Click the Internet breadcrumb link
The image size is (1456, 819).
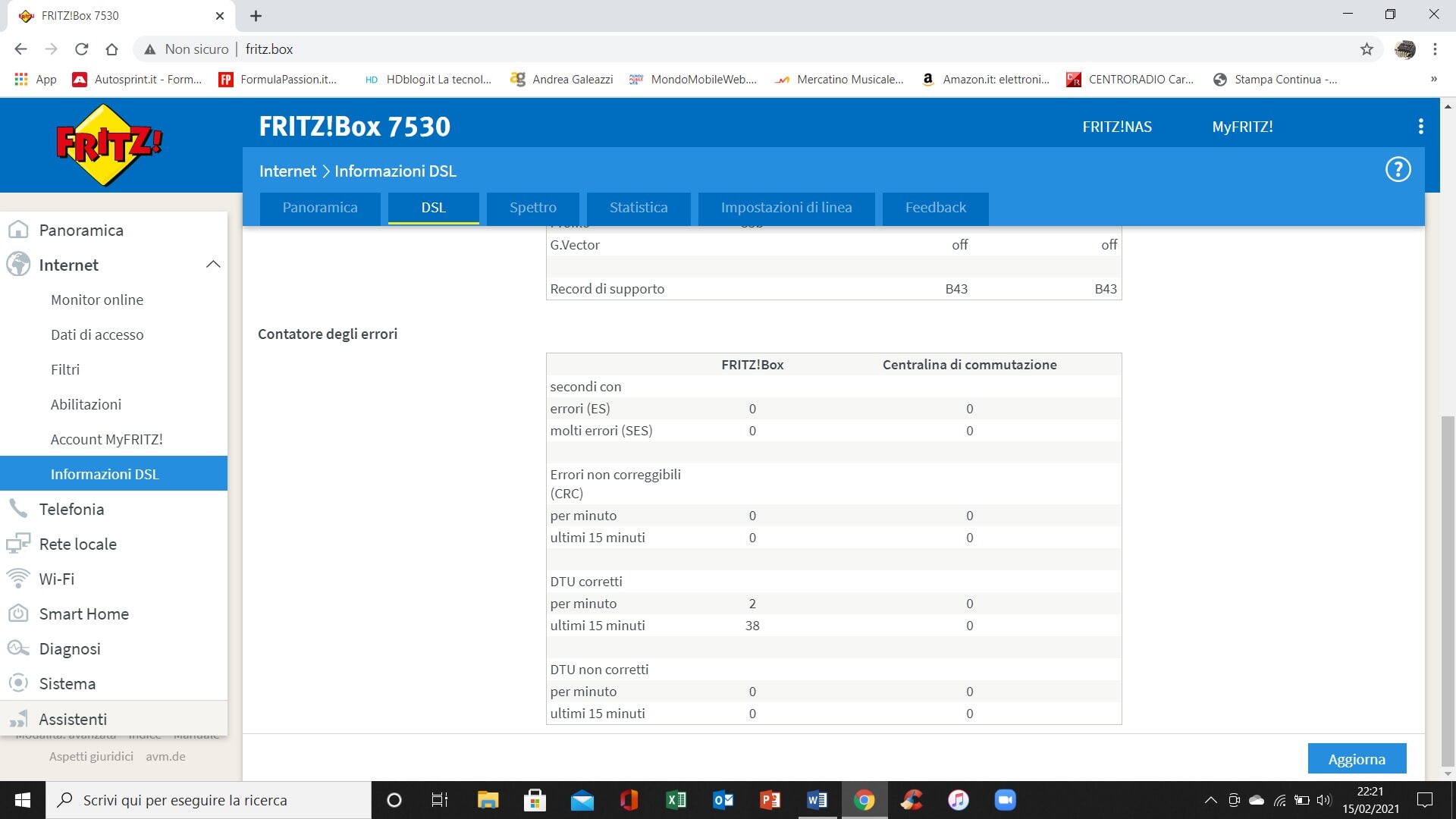(287, 171)
